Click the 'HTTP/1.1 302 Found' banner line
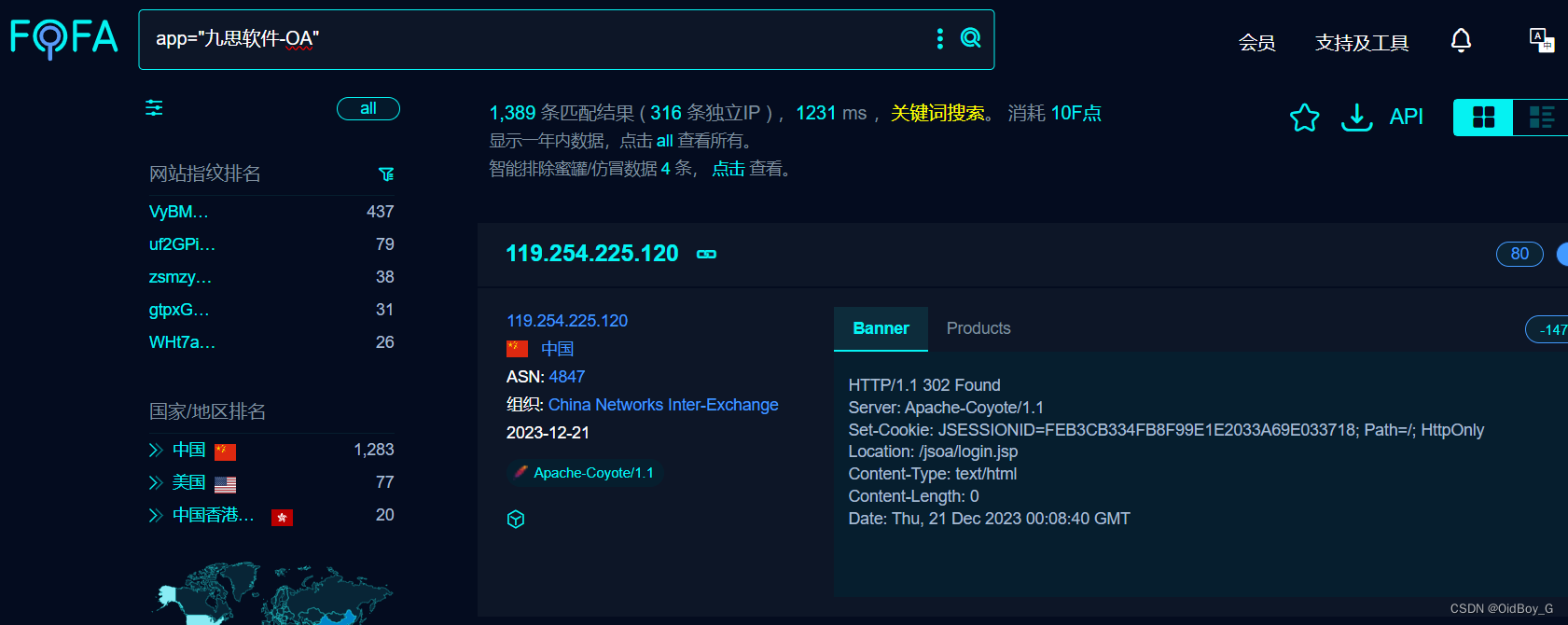1568x625 pixels. tap(924, 385)
